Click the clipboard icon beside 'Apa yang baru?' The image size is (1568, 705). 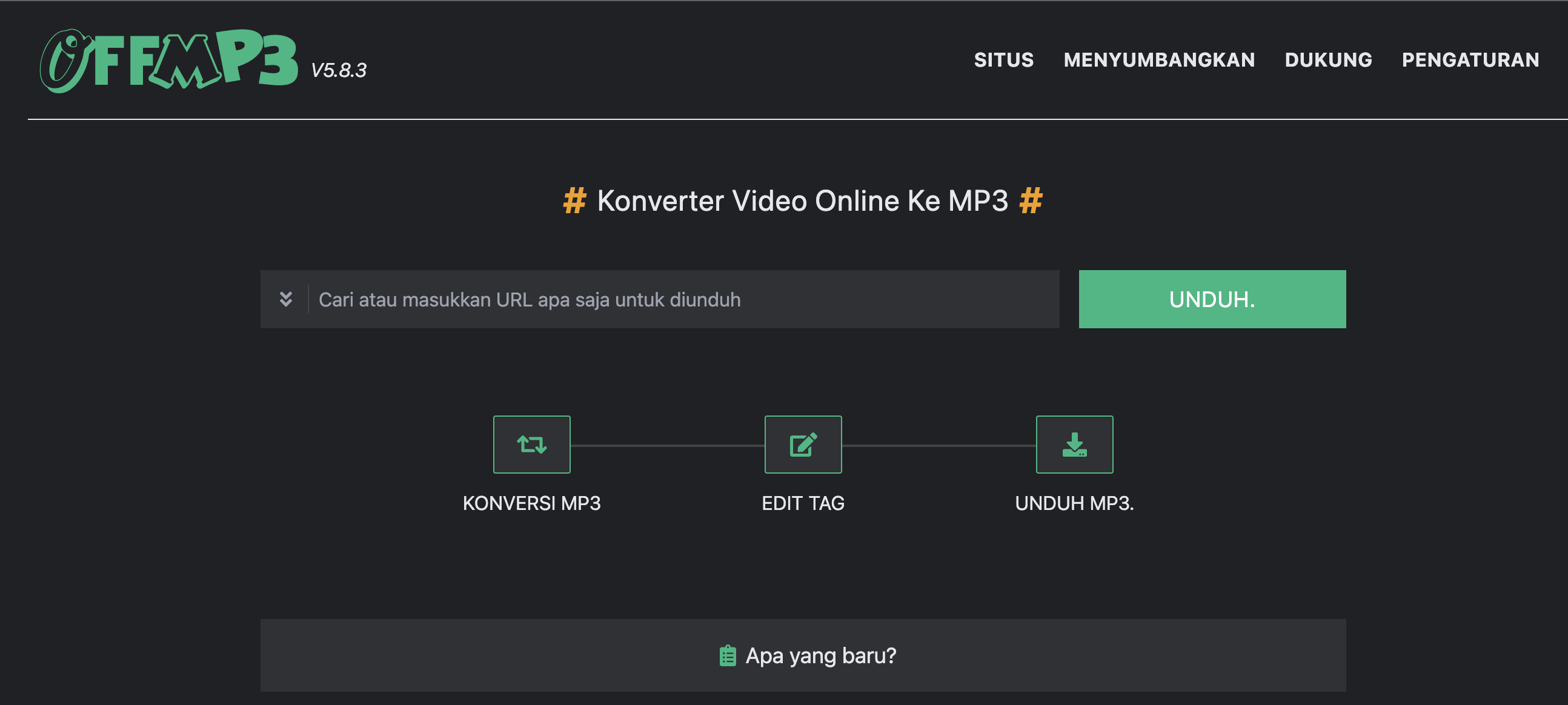click(728, 656)
